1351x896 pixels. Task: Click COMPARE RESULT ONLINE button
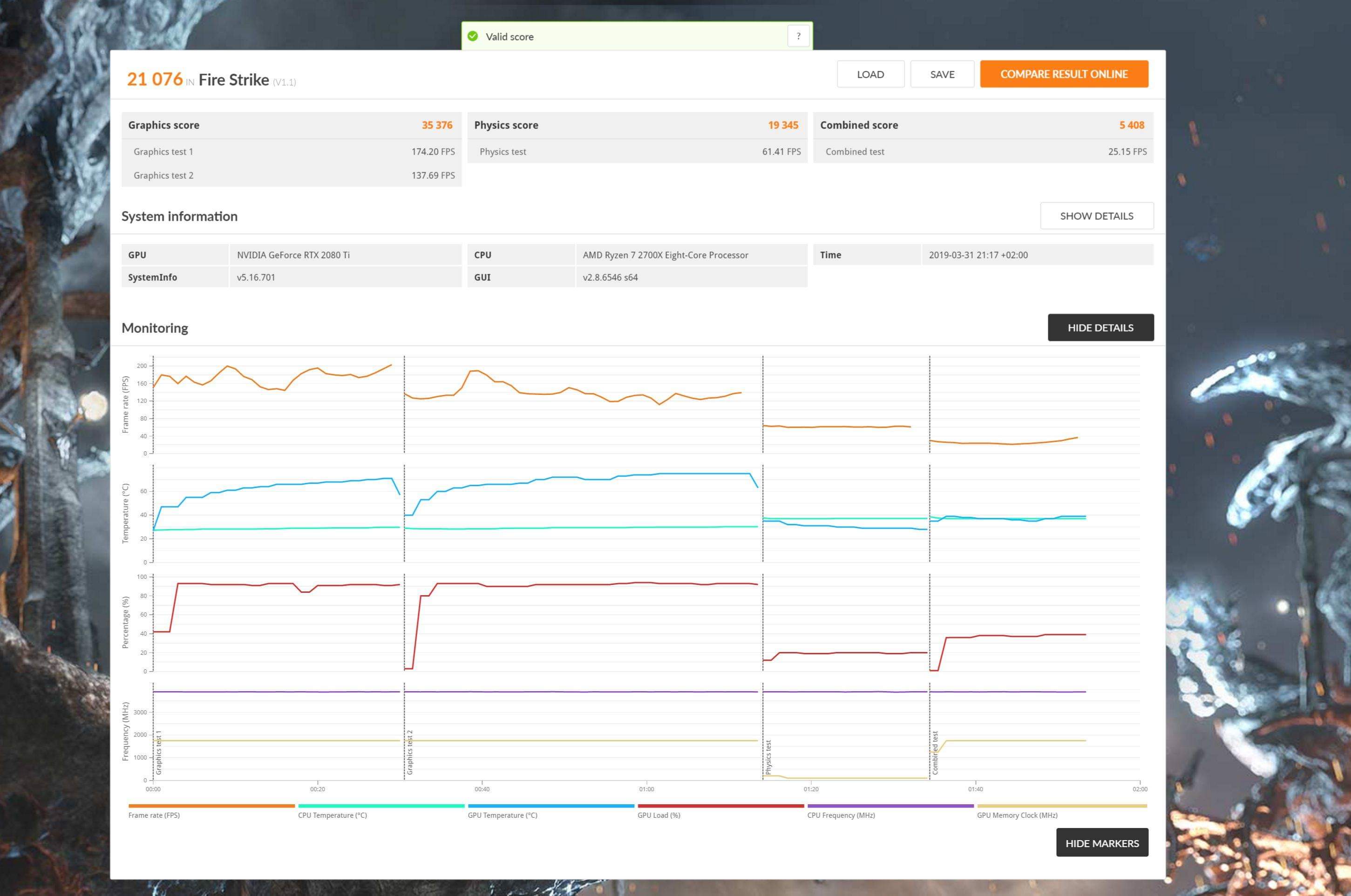click(x=1064, y=75)
